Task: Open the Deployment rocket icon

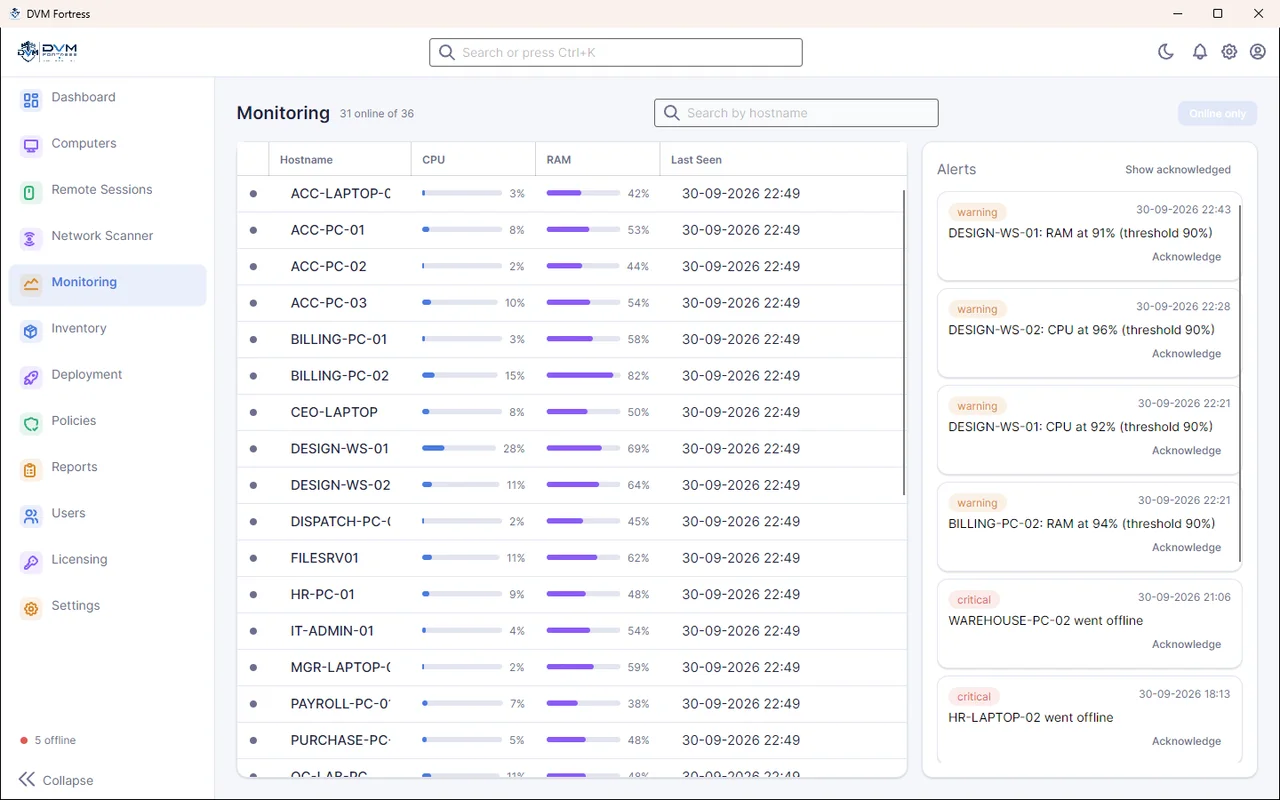Action: pos(31,376)
